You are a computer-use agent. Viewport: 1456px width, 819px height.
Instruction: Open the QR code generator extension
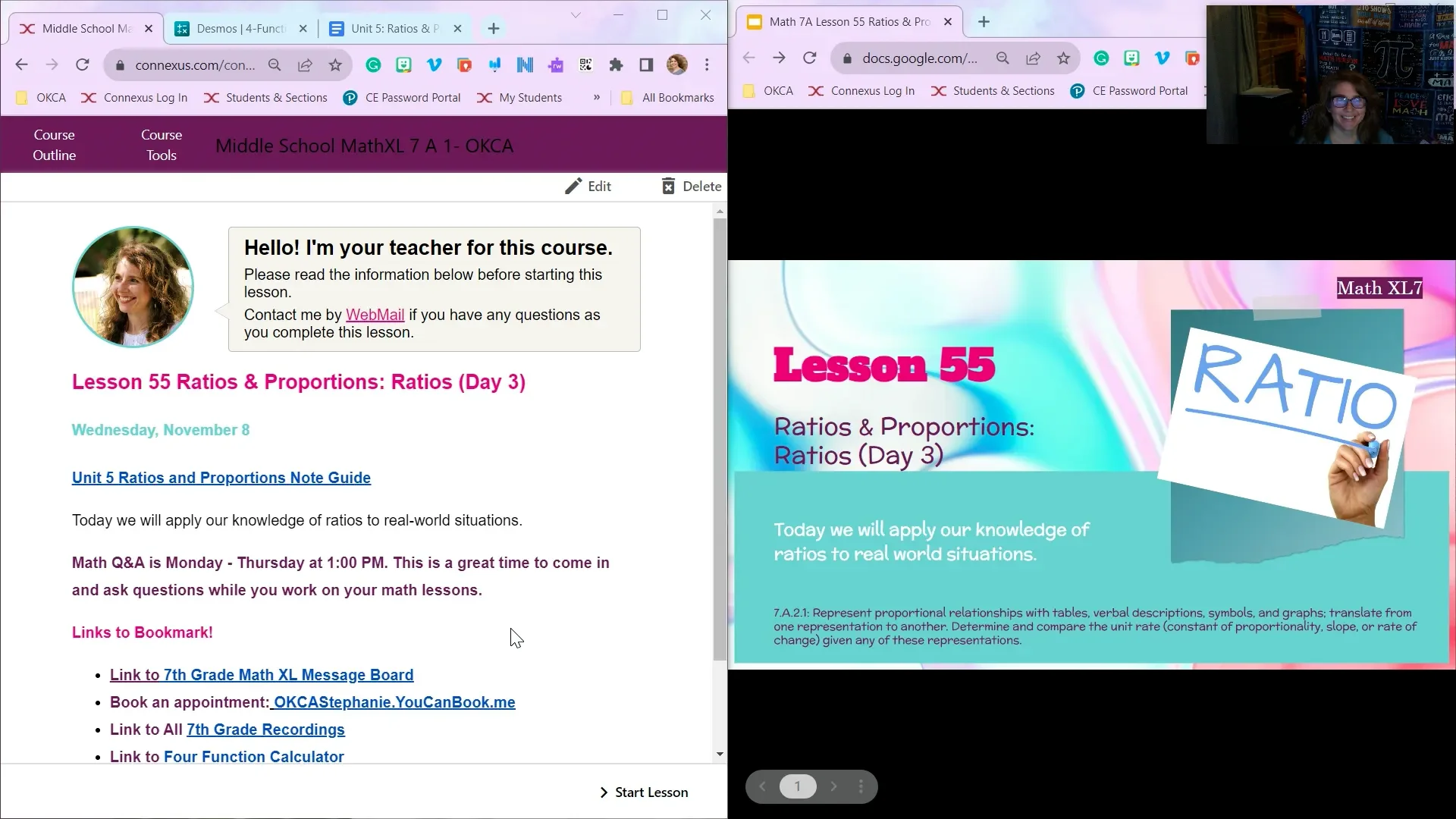coord(585,65)
